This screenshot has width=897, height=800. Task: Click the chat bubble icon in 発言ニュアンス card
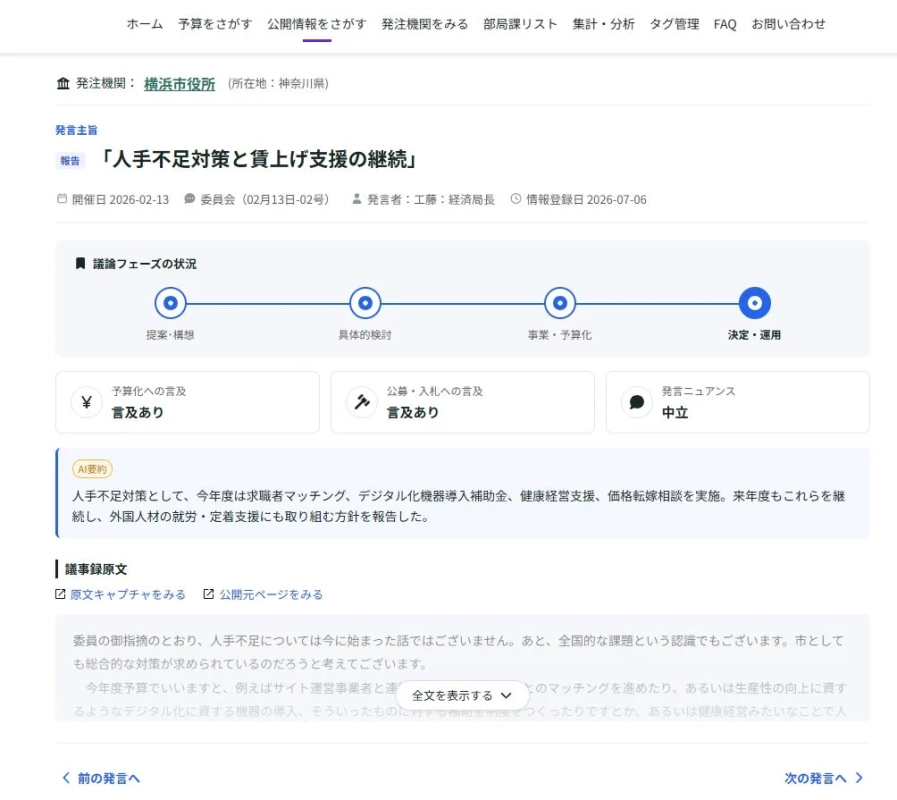637,402
